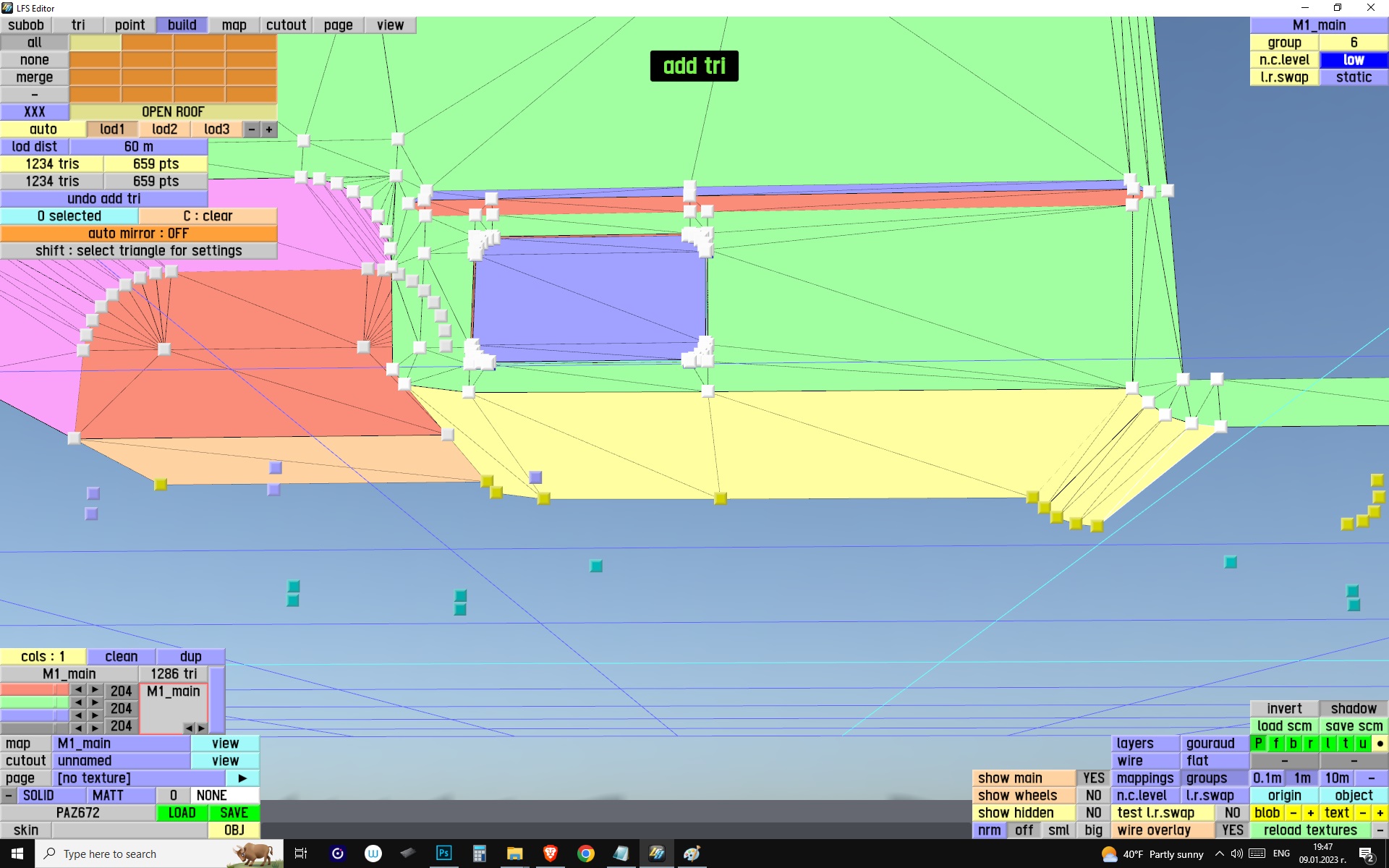Click undo add tri button
The image size is (1389, 868).
pos(103,199)
